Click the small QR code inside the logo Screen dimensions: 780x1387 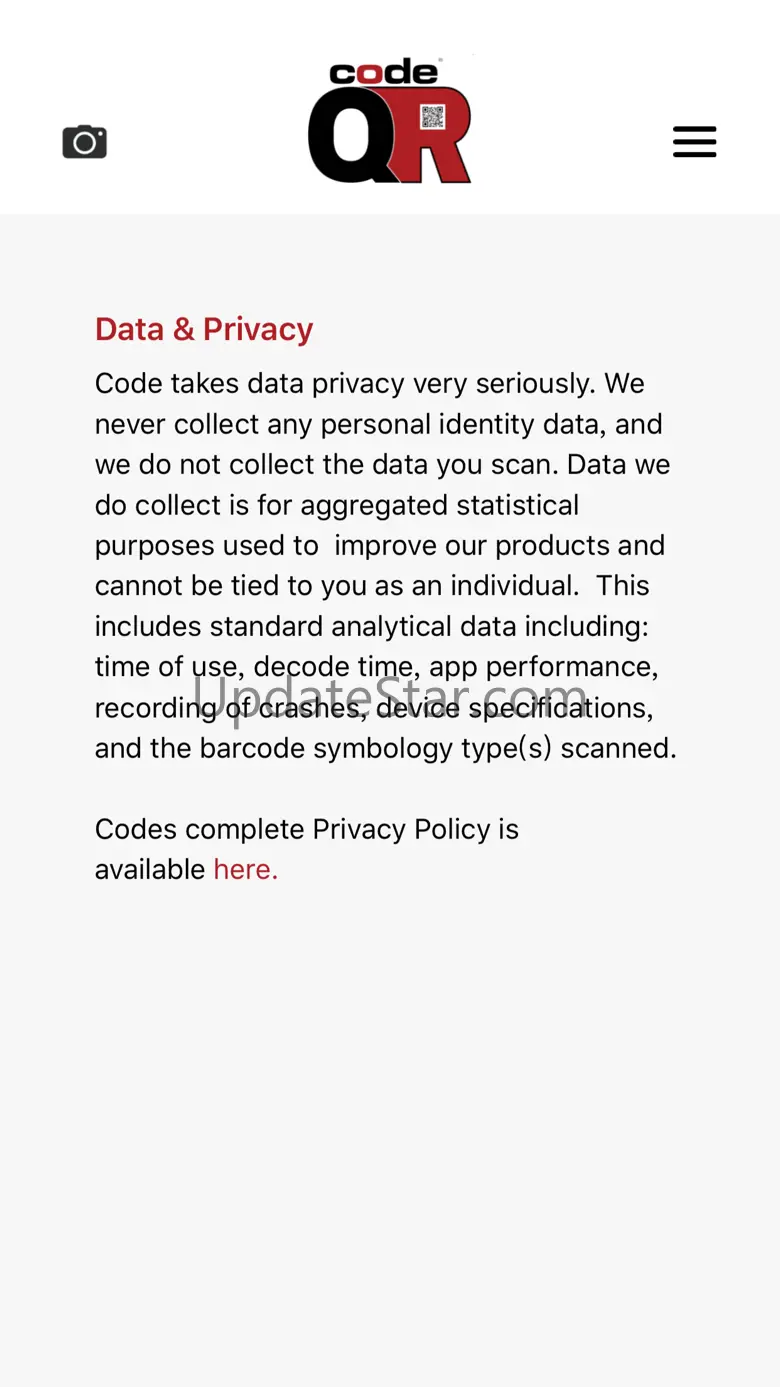pyautogui.click(x=432, y=117)
